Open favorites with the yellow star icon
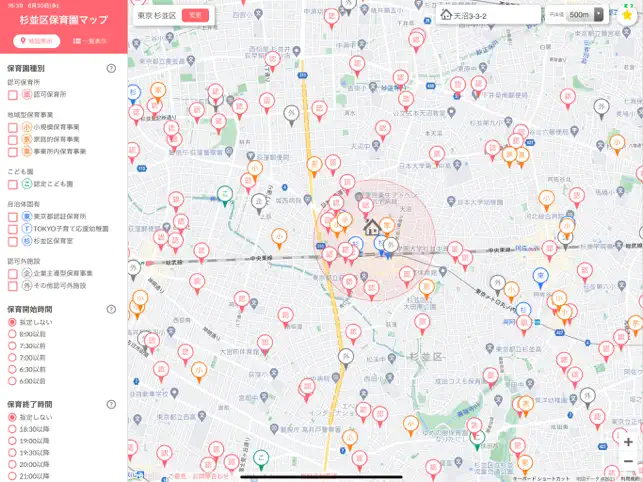The height and width of the screenshot is (482, 643). pos(627,15)
